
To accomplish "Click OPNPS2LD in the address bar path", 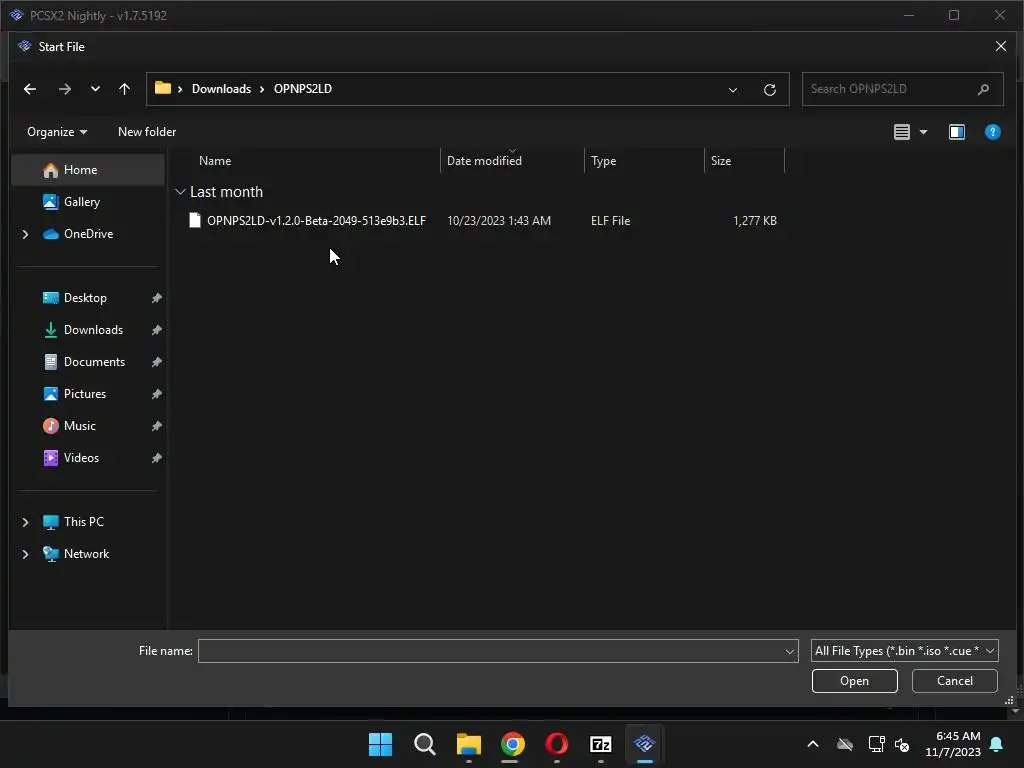I will point(302,89).
